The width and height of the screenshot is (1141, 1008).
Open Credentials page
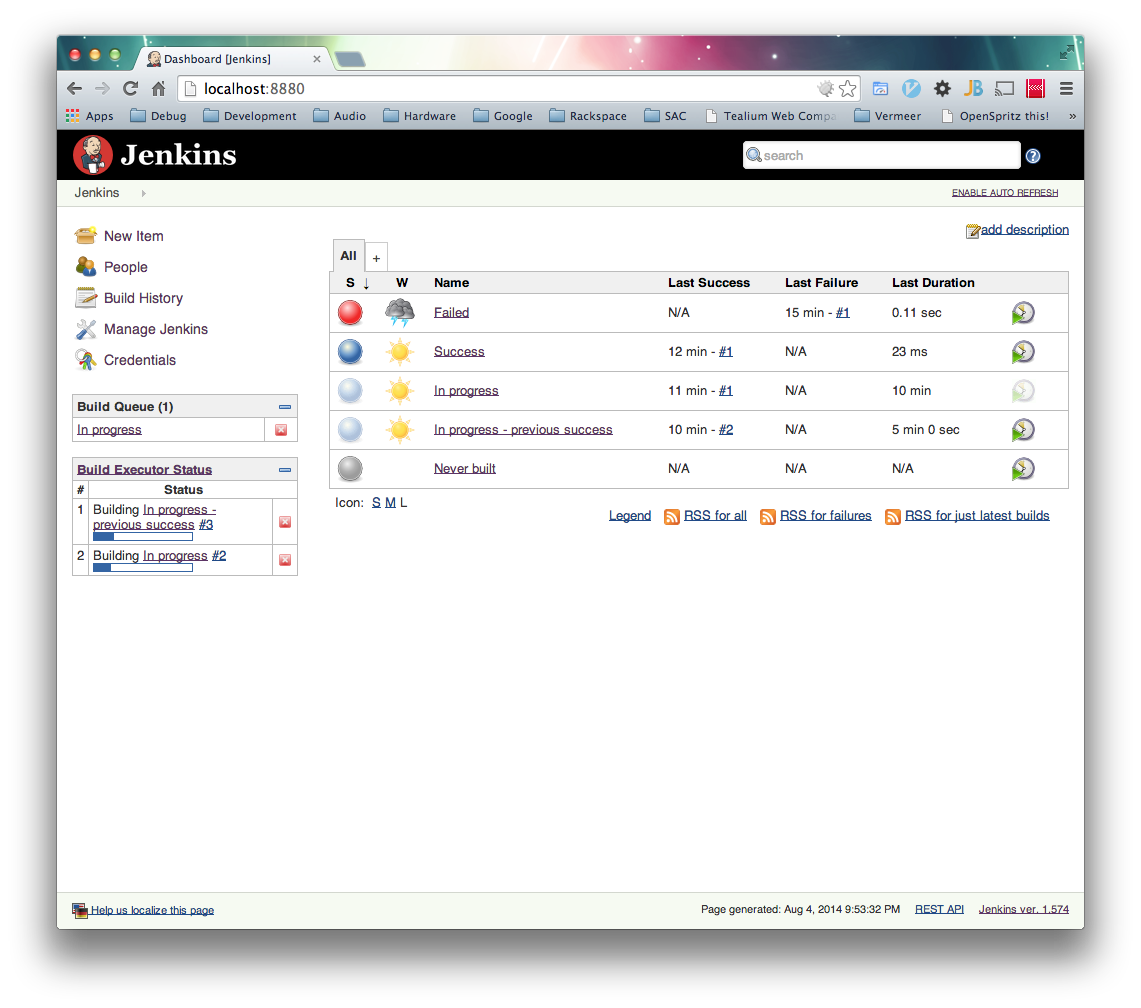click(140, 360)
